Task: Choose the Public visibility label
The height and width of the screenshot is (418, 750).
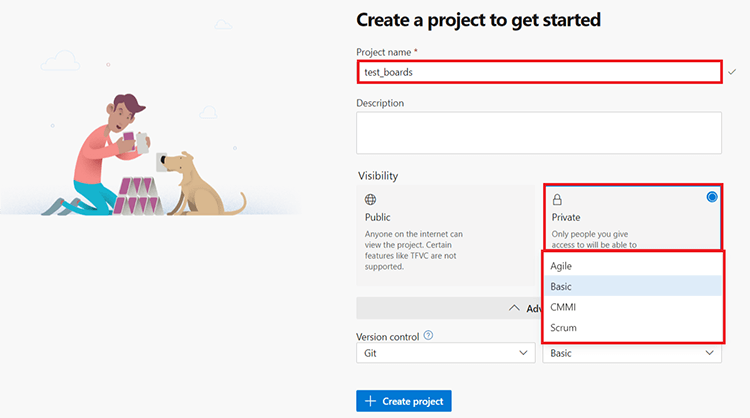Action: 377,217
